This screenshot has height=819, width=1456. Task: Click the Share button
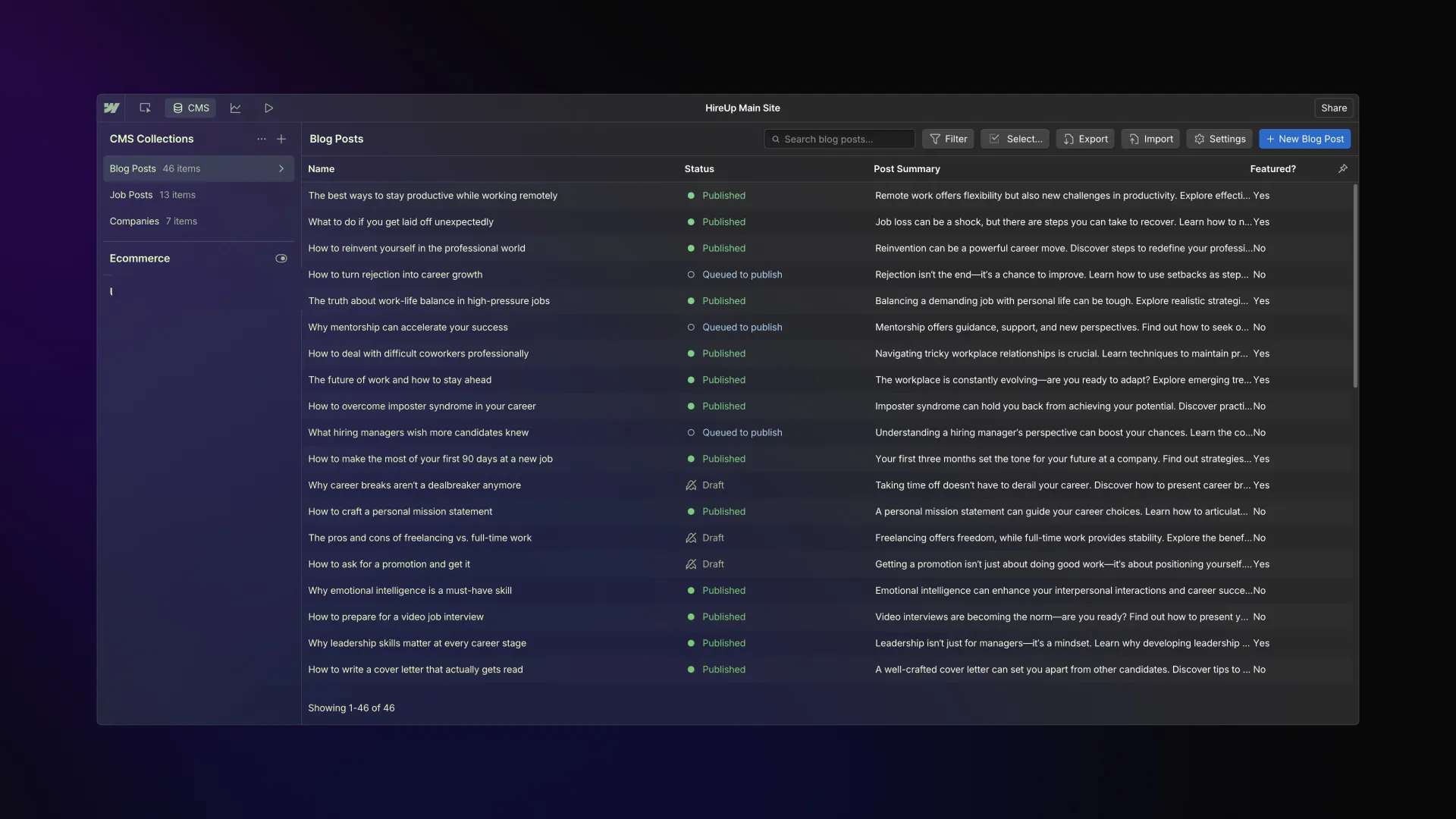coord(1333,108)
